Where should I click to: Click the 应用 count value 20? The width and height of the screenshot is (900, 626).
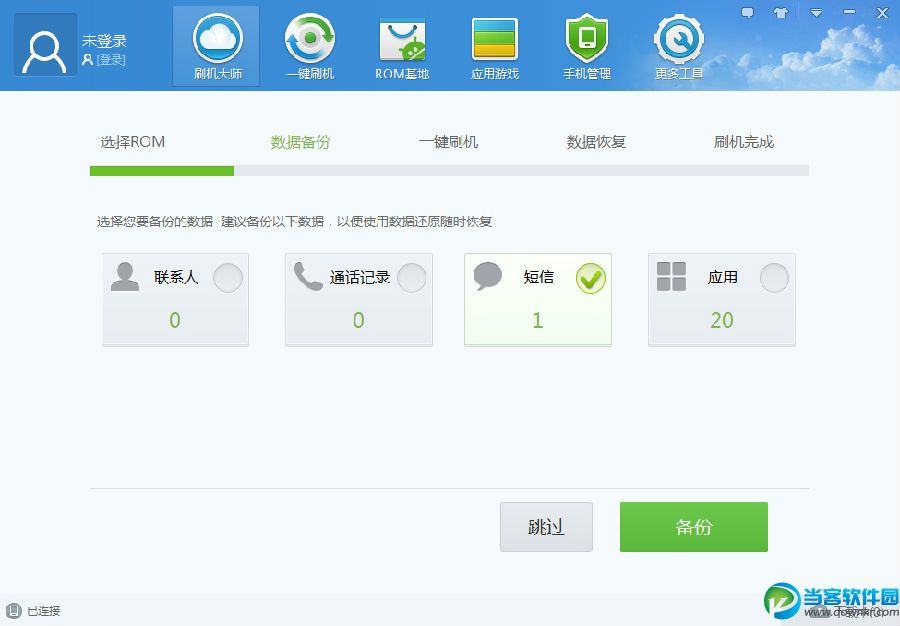[x=722, y=320]
